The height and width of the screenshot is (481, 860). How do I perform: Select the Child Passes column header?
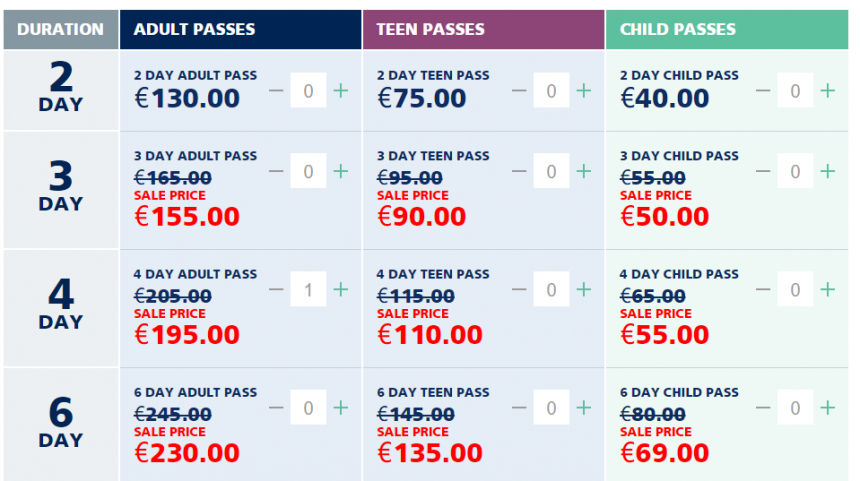coord(727,29)
